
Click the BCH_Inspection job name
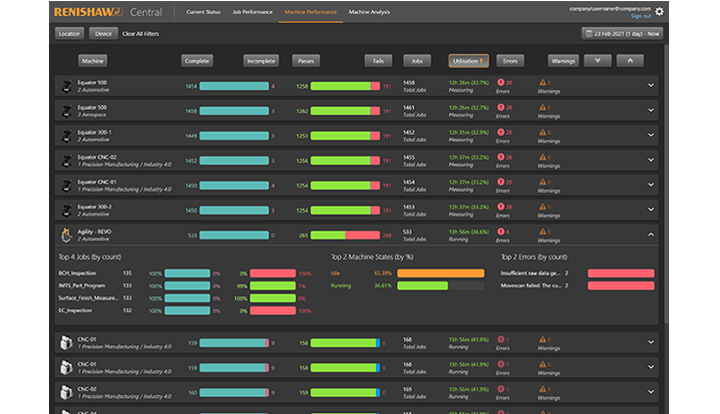click(x=77, y=273)
